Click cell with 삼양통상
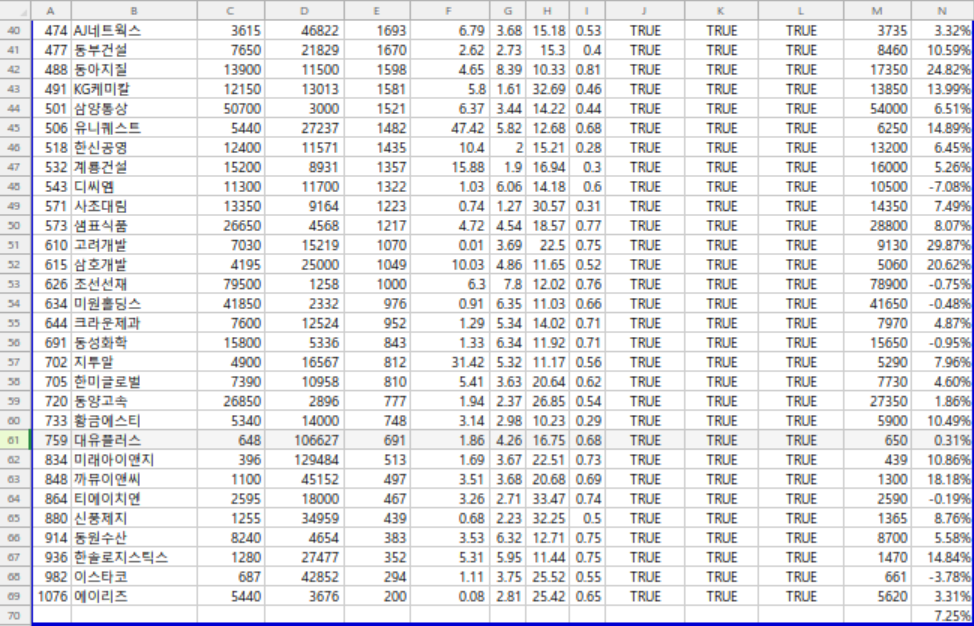974x626 pixels. pyautogui.click(x=134, y=109)
